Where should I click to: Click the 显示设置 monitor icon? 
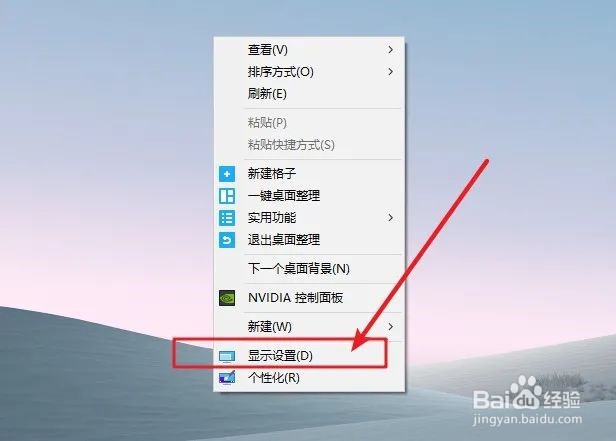pos(227,356)
